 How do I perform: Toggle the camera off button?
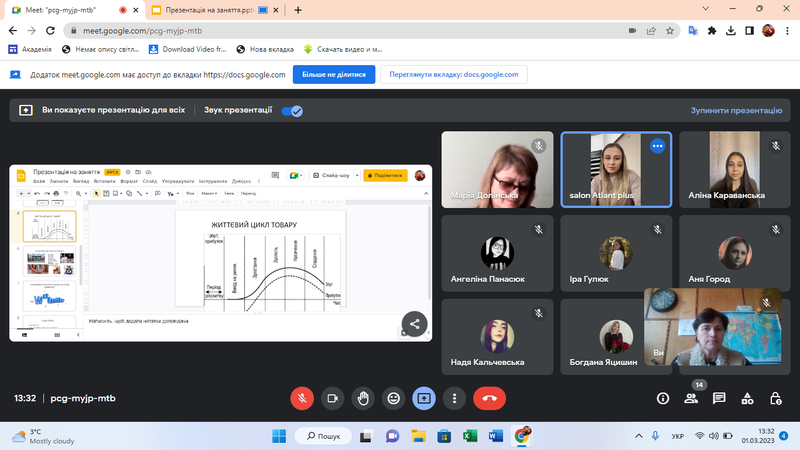(x=333, y=398)
